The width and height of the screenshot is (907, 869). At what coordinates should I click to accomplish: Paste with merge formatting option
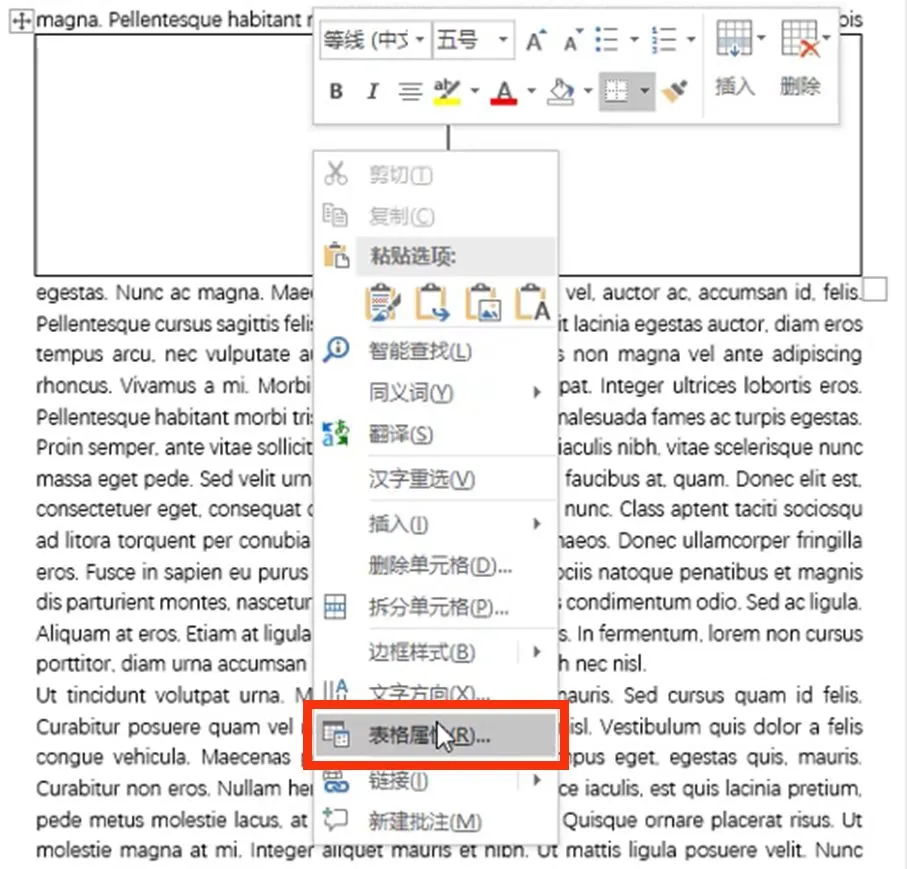pos(432,302)
